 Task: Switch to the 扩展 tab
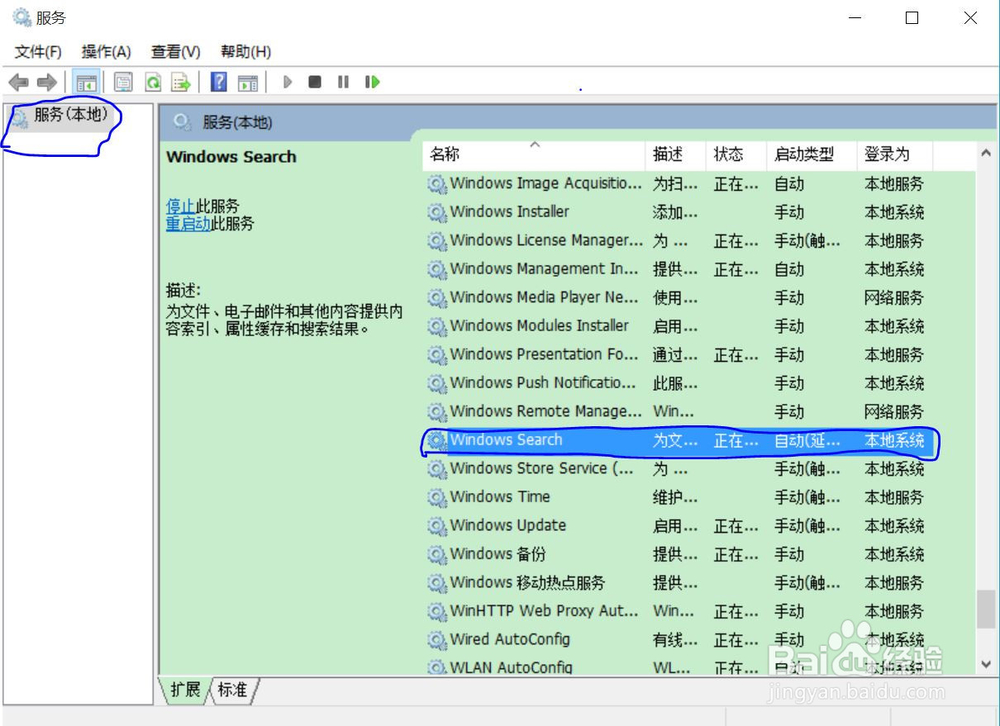click(185, 690)
